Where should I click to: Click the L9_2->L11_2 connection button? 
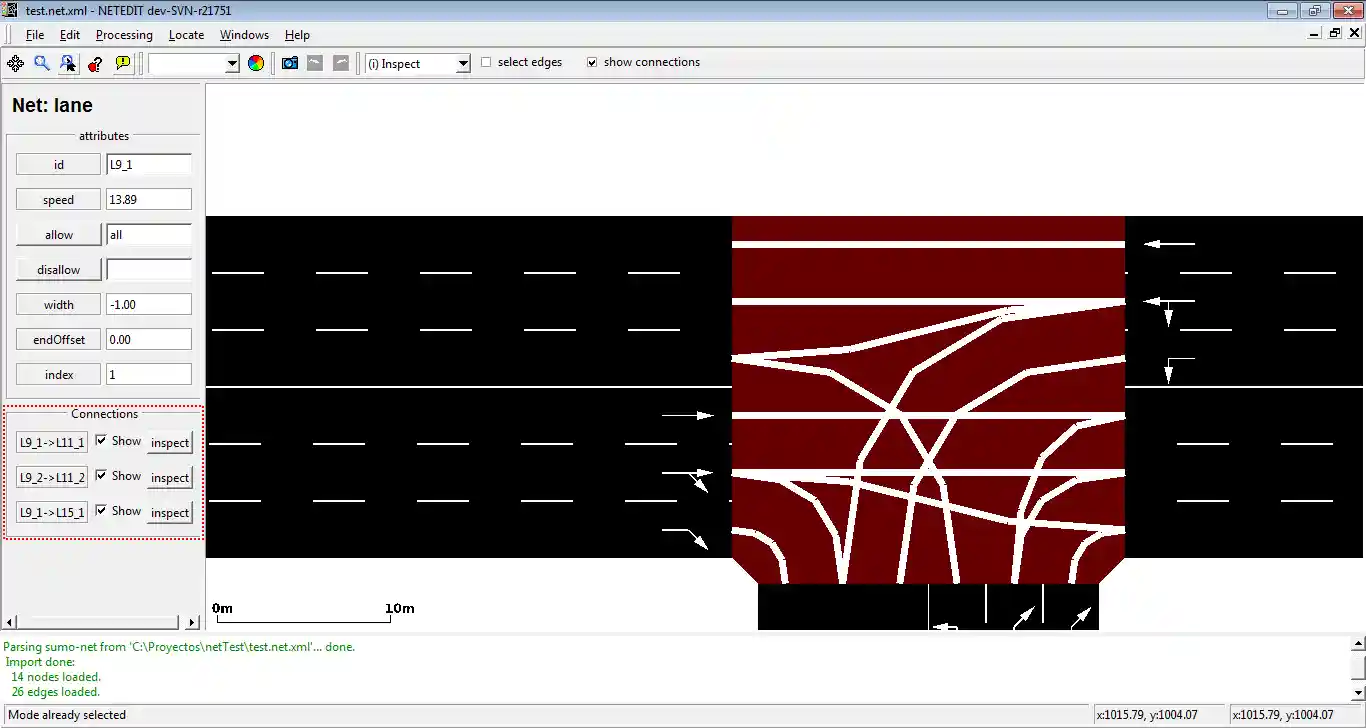[x=53, y=477]
